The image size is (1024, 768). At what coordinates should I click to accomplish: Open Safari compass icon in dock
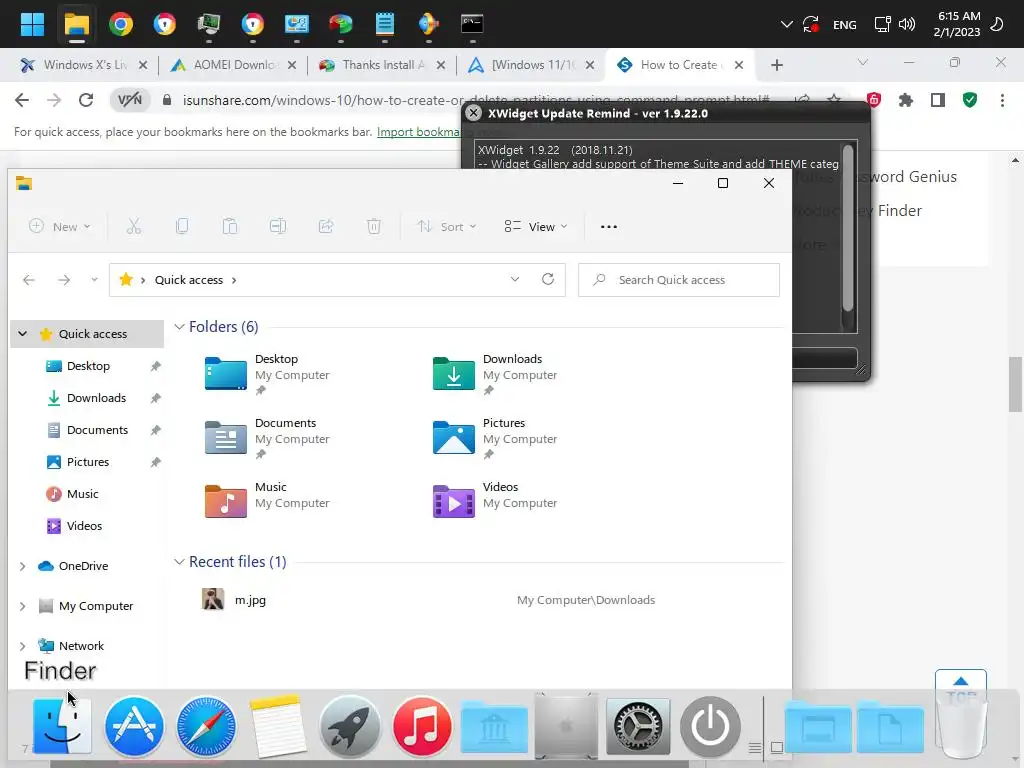click(x=206, y=726)
